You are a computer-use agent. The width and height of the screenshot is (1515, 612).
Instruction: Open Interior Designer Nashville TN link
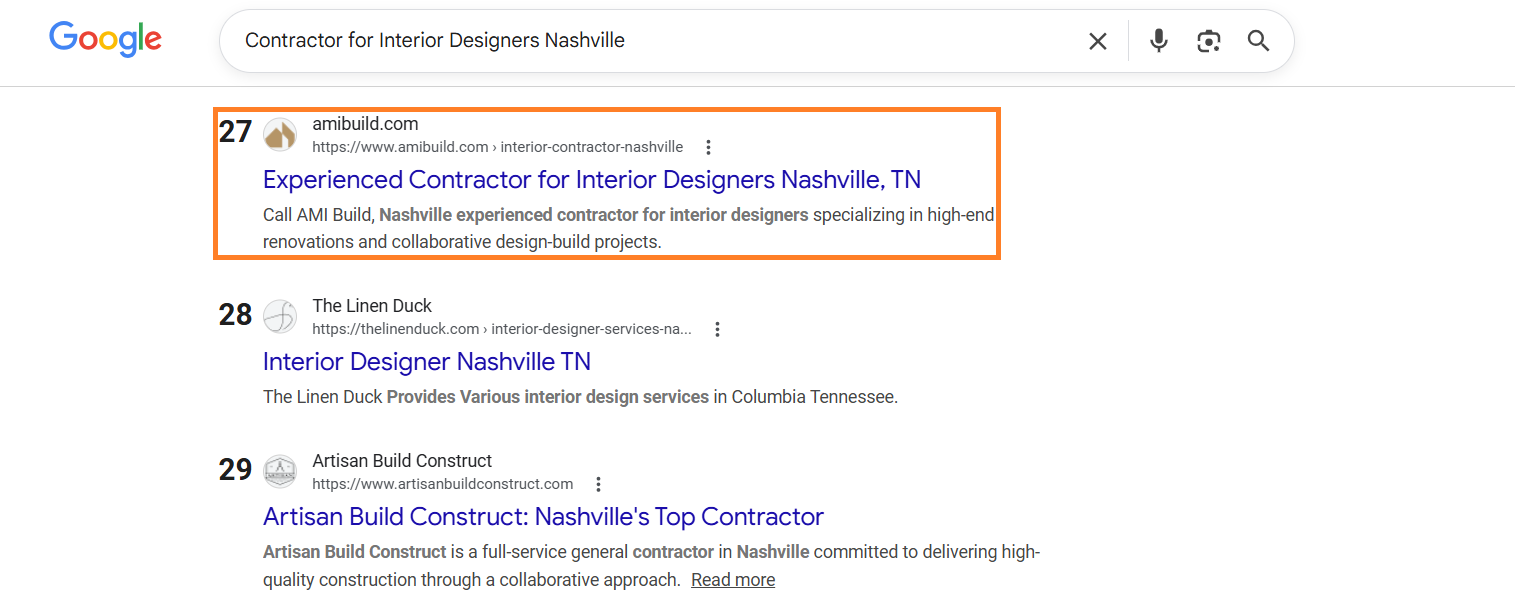tap(427, 361)
